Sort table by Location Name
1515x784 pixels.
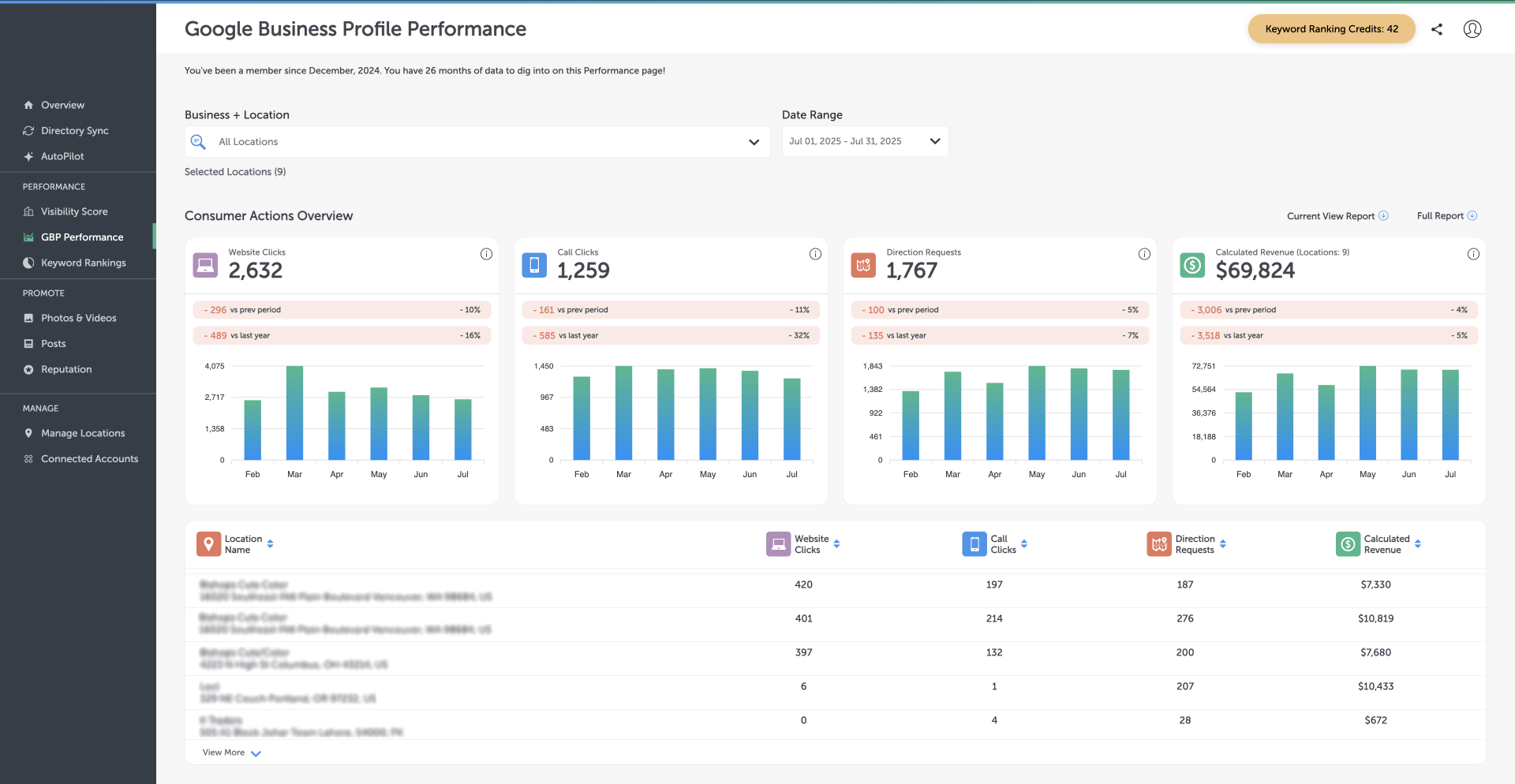(270, 544)
